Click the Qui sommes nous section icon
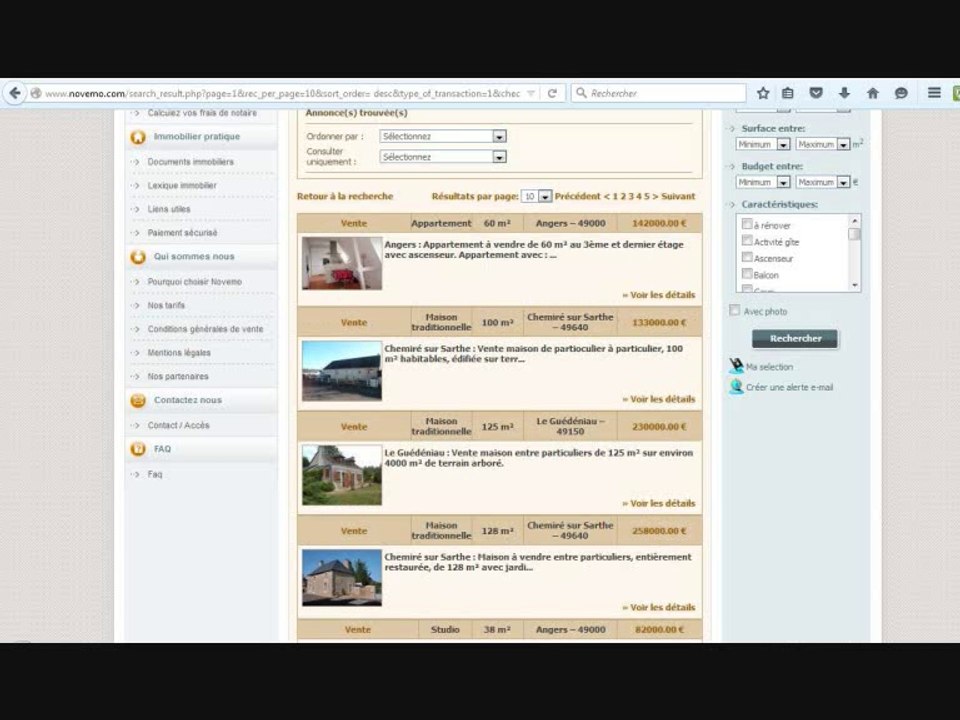960x720 pixels. pyautogui.click(x=138, y=257)
